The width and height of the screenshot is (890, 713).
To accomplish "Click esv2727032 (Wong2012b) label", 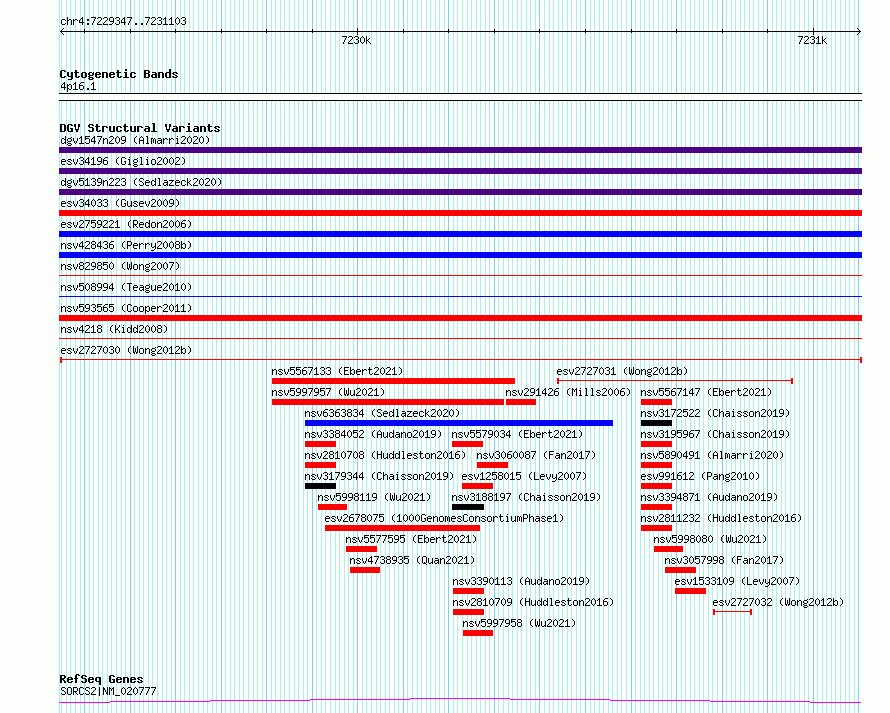I will click(778, 602).
